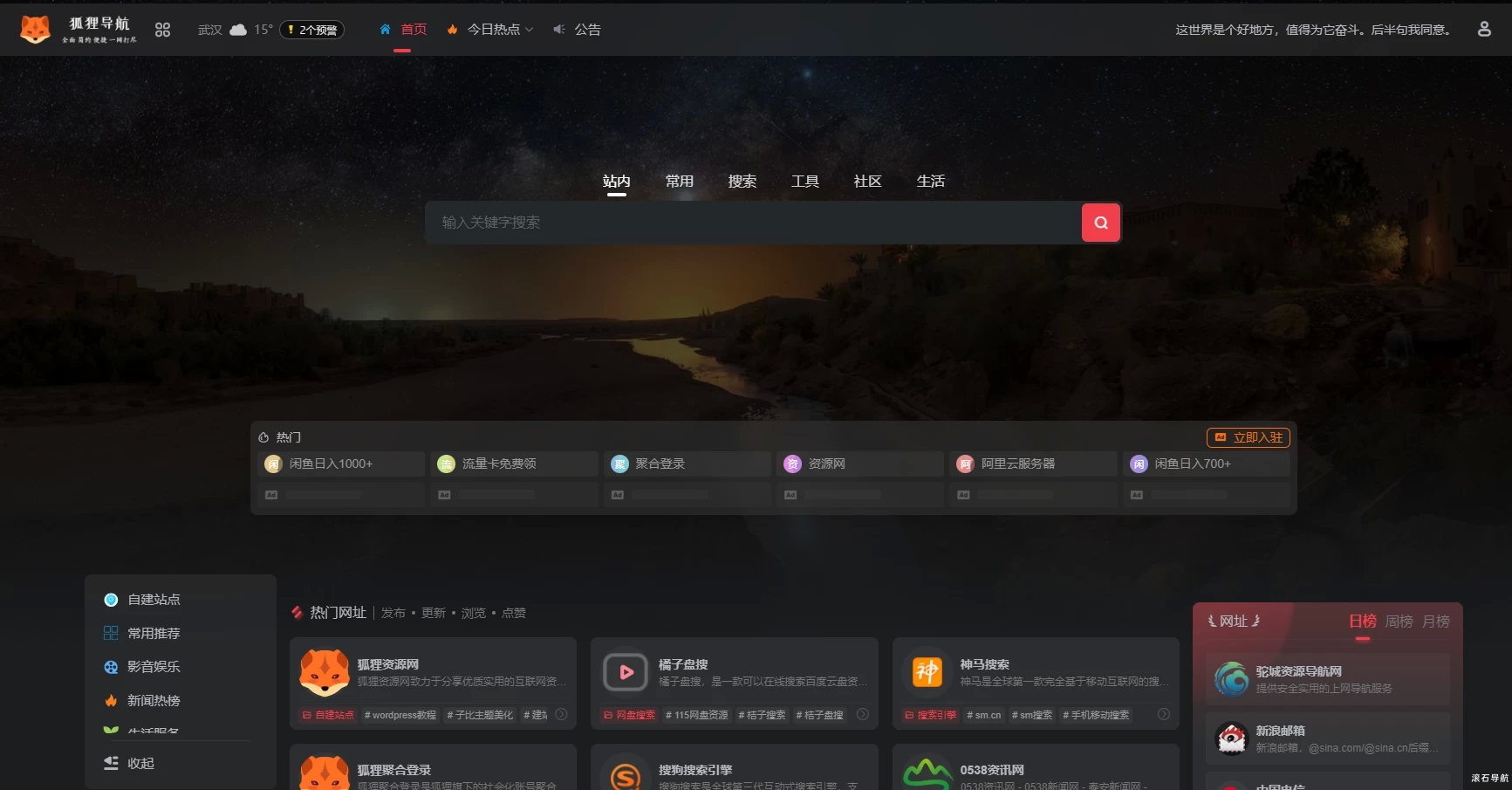This screenshot has width=1512, height=790.
Task: Select the 影音娱乐 film reel icon in sidebar
Action: 110,666
